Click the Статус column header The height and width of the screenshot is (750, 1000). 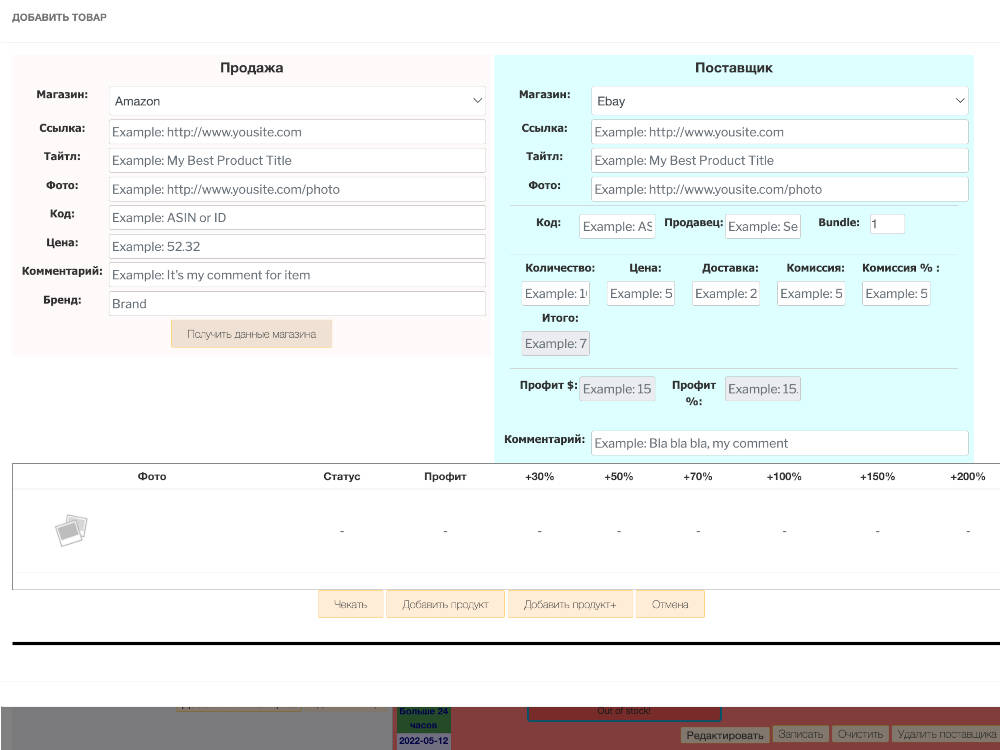point(342,476)
